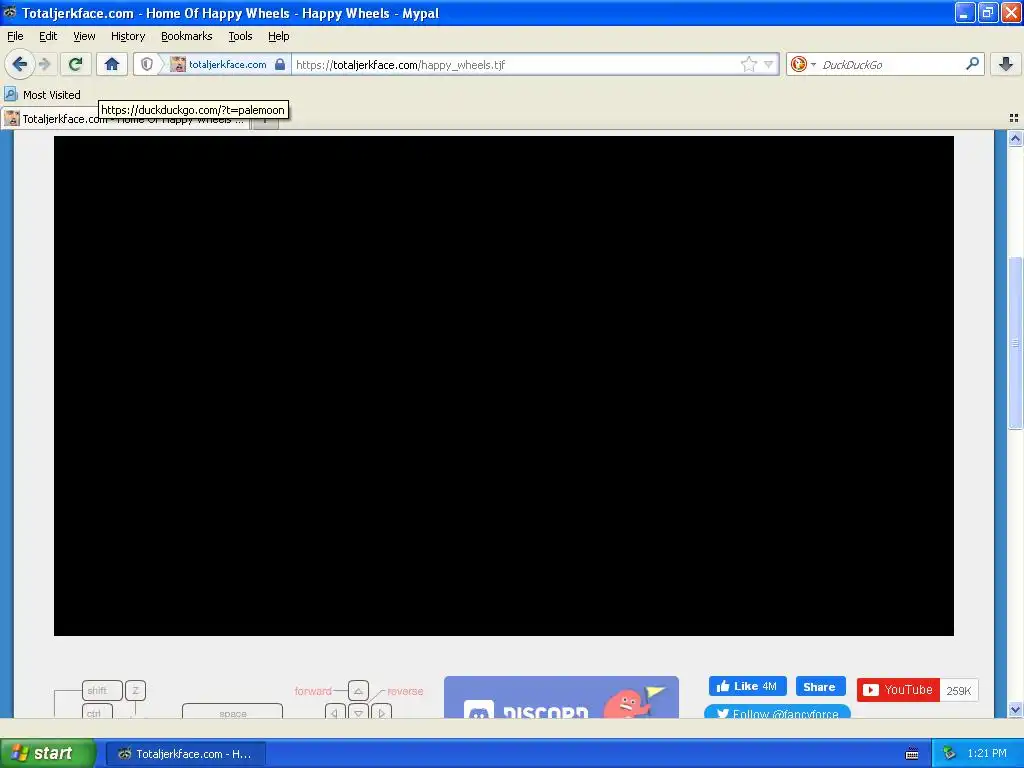
Task: Click the search magnifier icon
Action: click(972, 64)
